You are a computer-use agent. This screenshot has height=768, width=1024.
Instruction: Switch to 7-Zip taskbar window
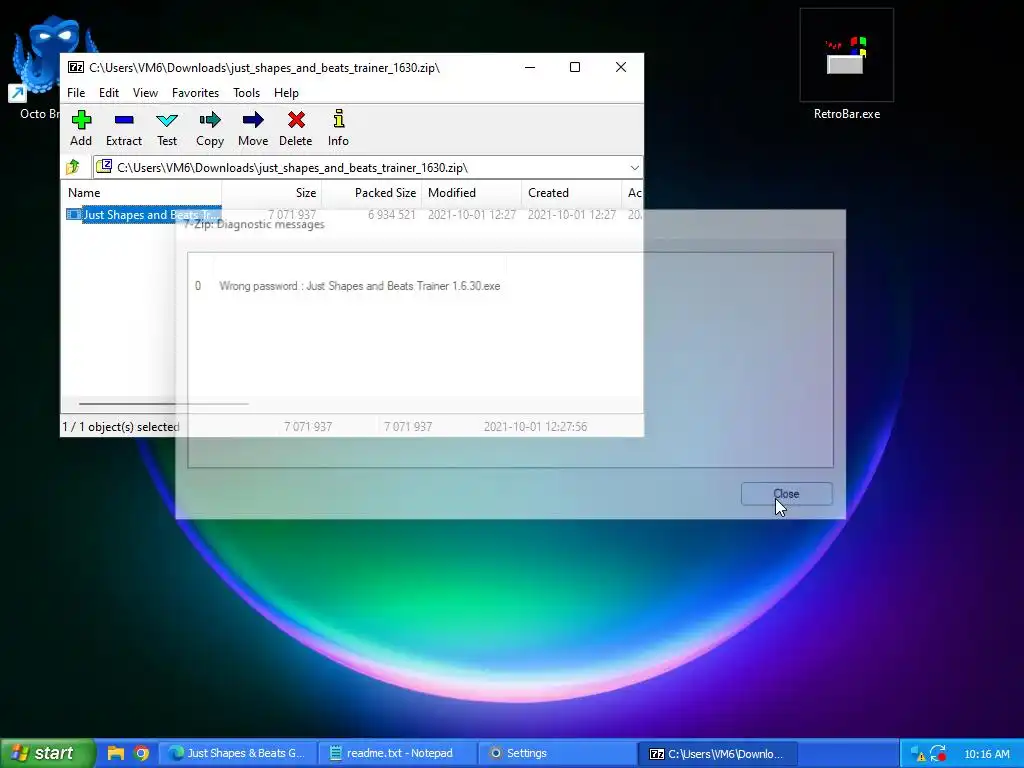717,753
